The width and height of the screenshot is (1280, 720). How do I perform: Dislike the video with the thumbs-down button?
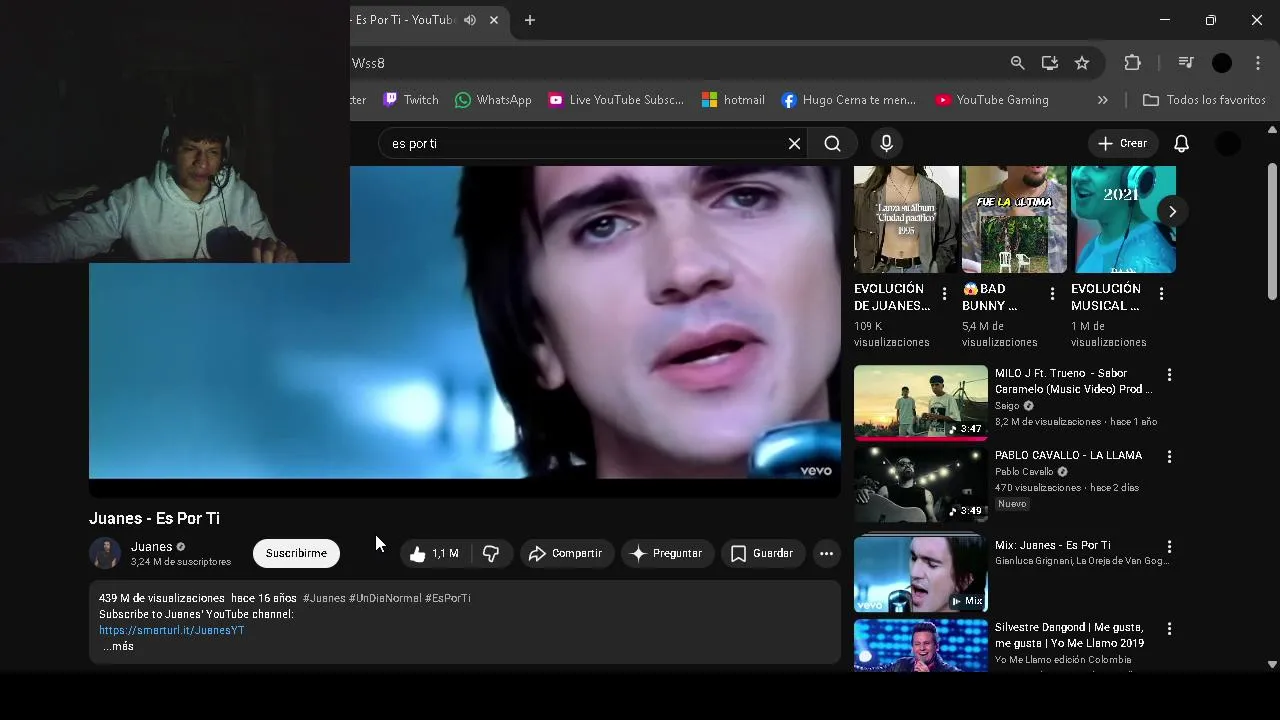tap(491, 553)
